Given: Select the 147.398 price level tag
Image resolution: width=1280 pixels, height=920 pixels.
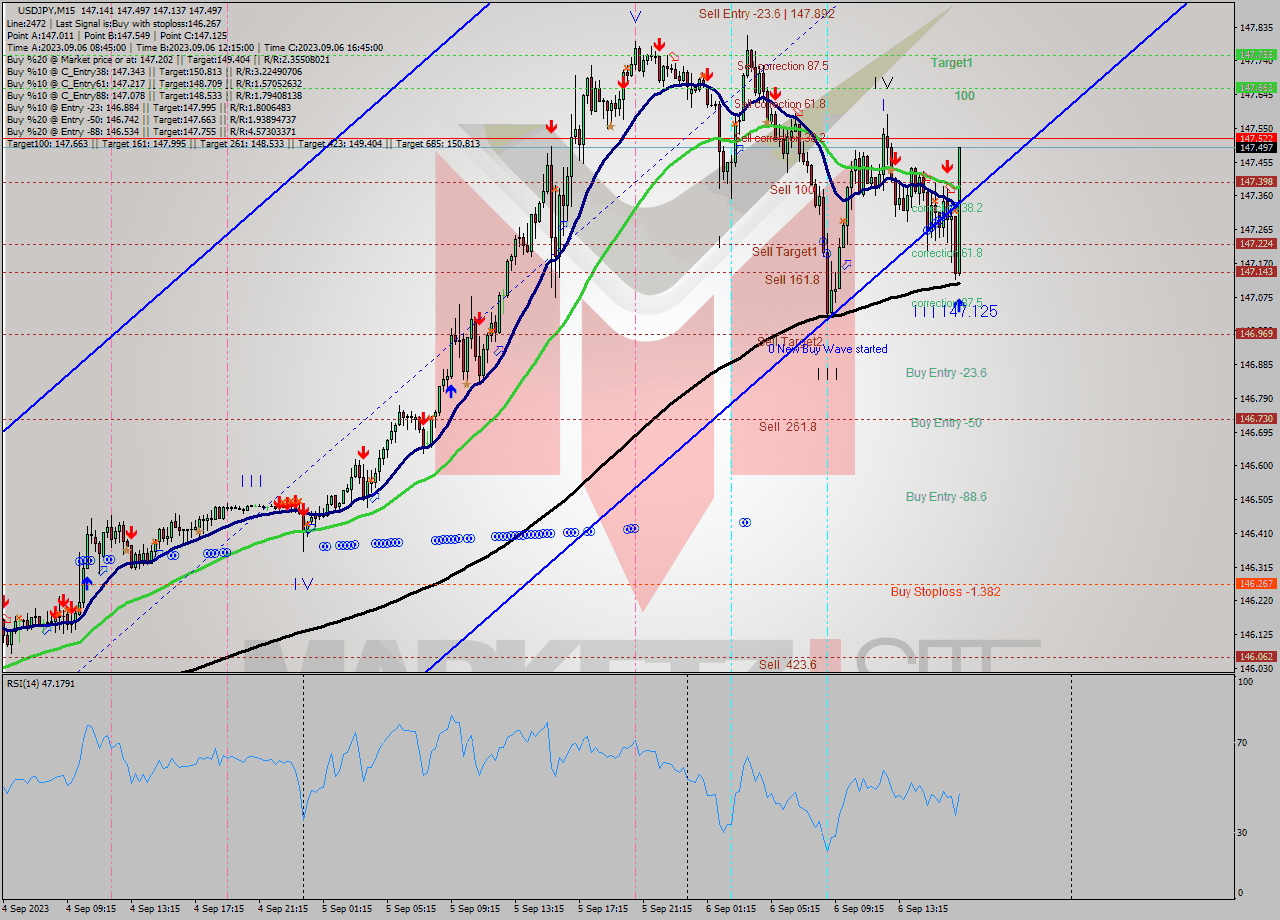Looking at the screenshot, I should [x=1256, y=181].
